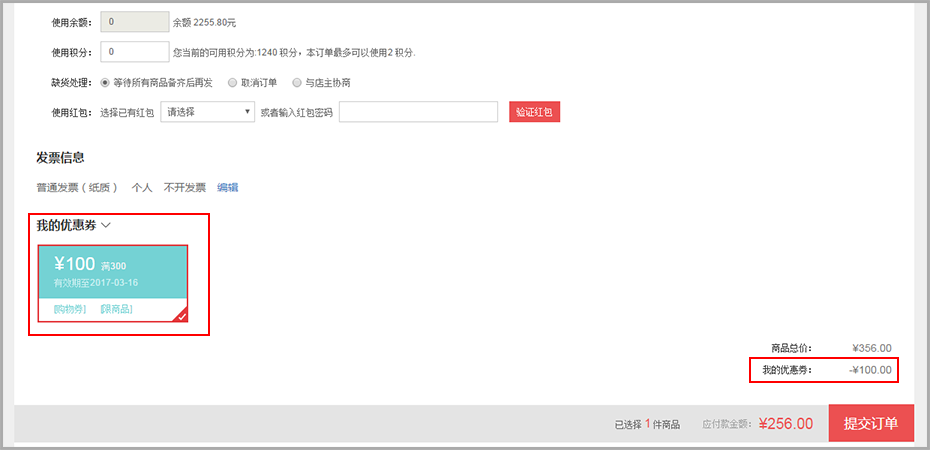Collapse the 我的优惠券 chevron

pyautogui.click(x=106, y=225)
